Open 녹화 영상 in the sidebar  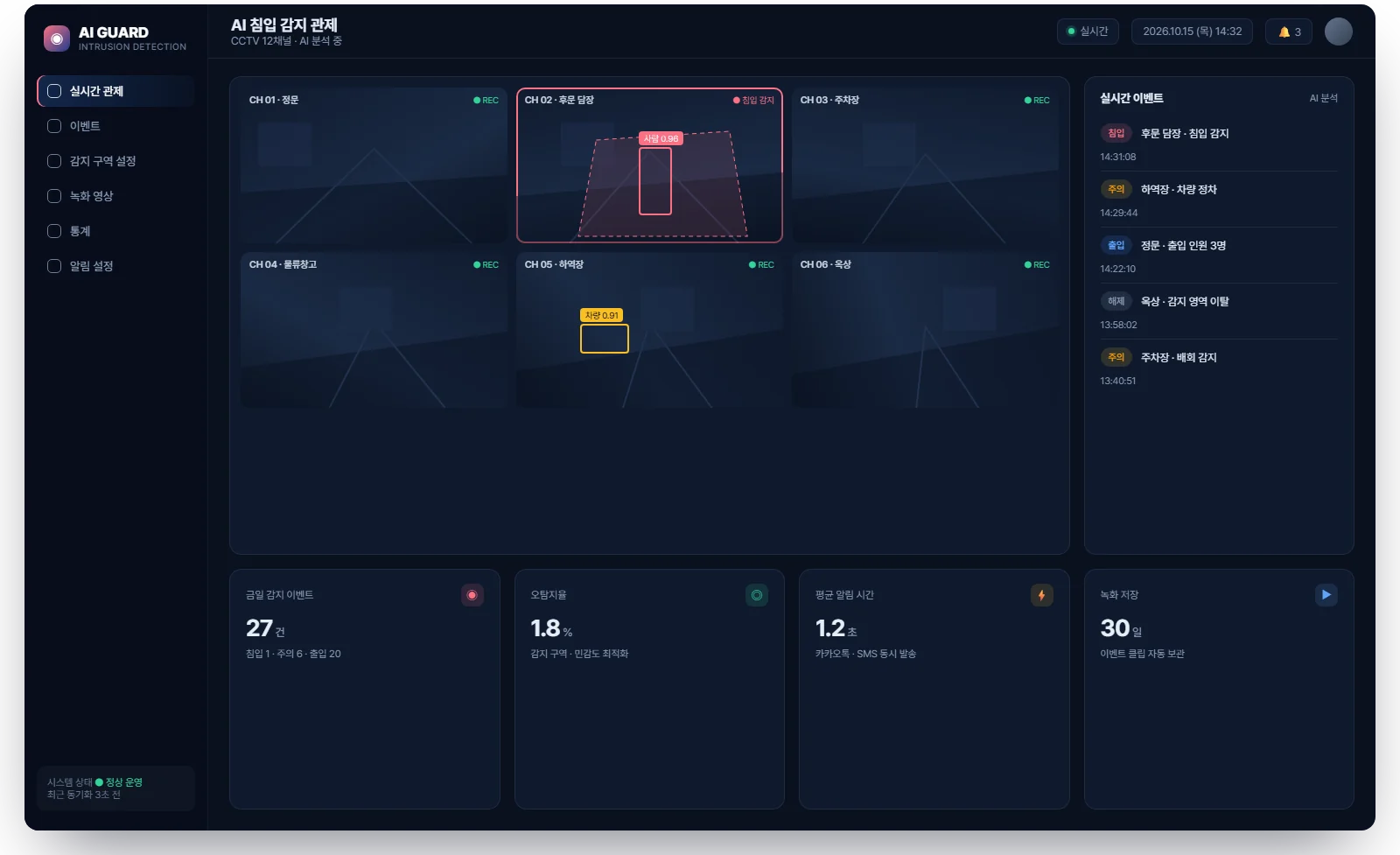(x=115, y=196)
